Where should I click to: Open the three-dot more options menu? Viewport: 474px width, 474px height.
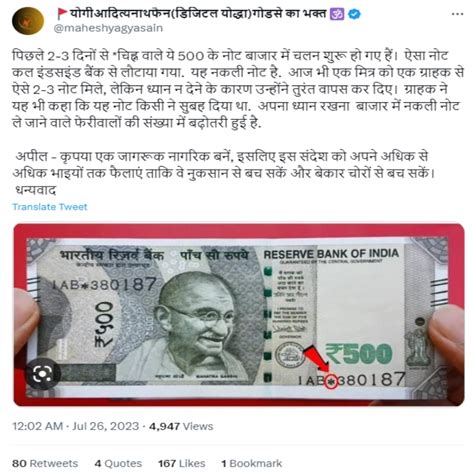(457, 14)
